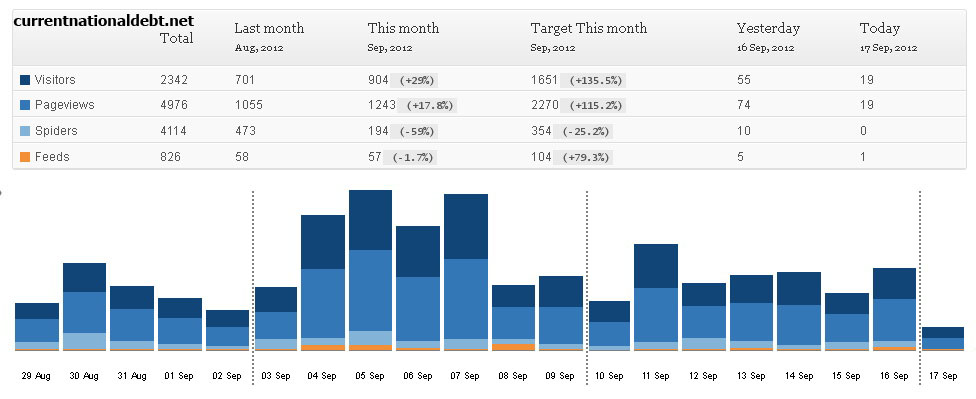Click the Feeds row label
Image resolution: width=976 pixels, height=399 pixels.
52,157
